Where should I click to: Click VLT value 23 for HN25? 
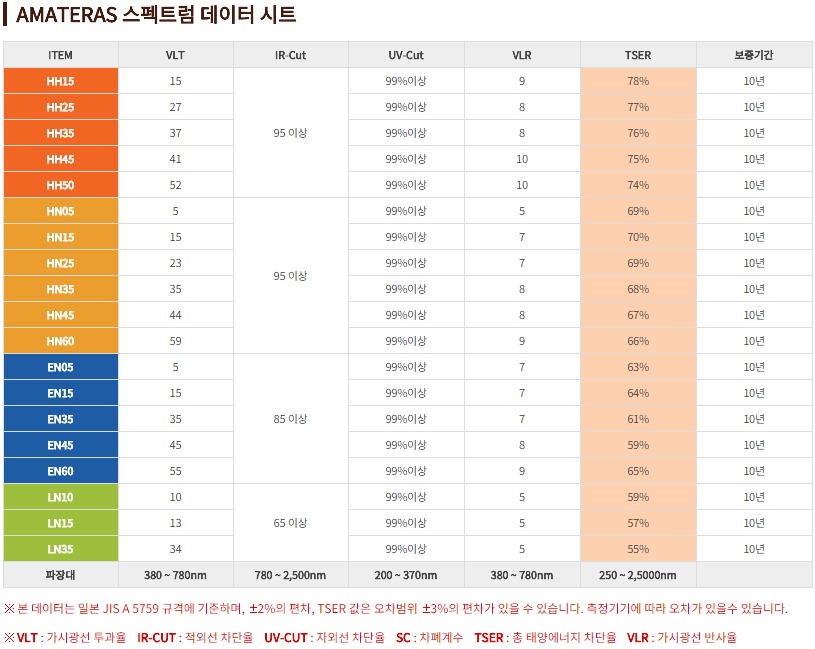(x=176, y=263)
